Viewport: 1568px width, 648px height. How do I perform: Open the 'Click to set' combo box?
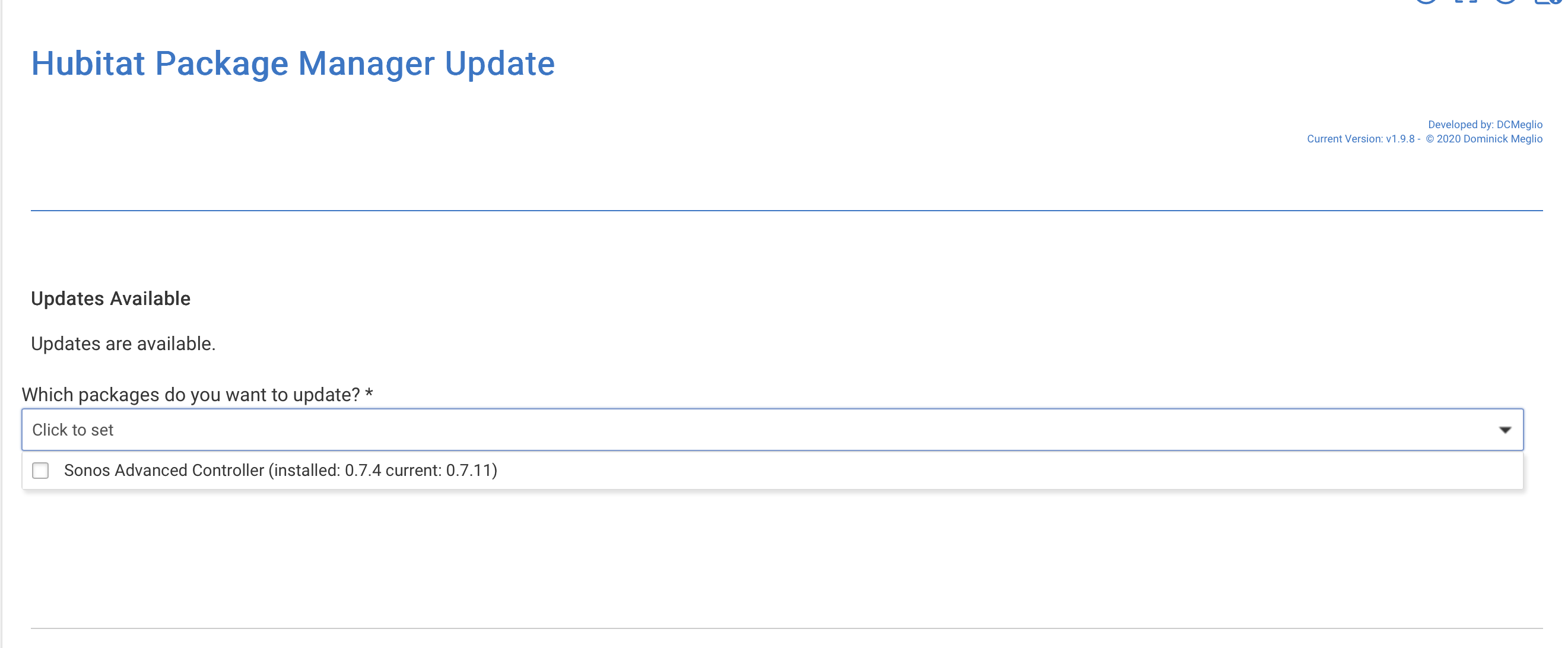731,430
